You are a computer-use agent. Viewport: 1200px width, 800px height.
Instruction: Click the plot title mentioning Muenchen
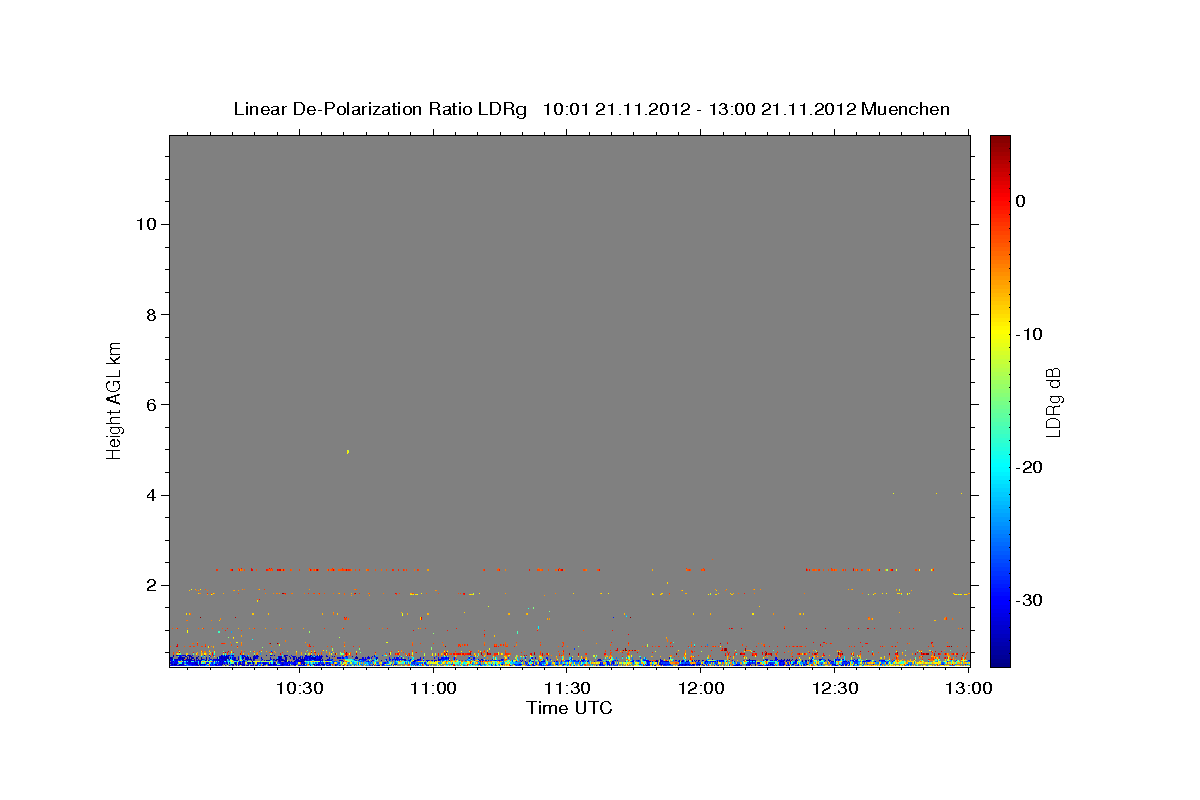591,109
